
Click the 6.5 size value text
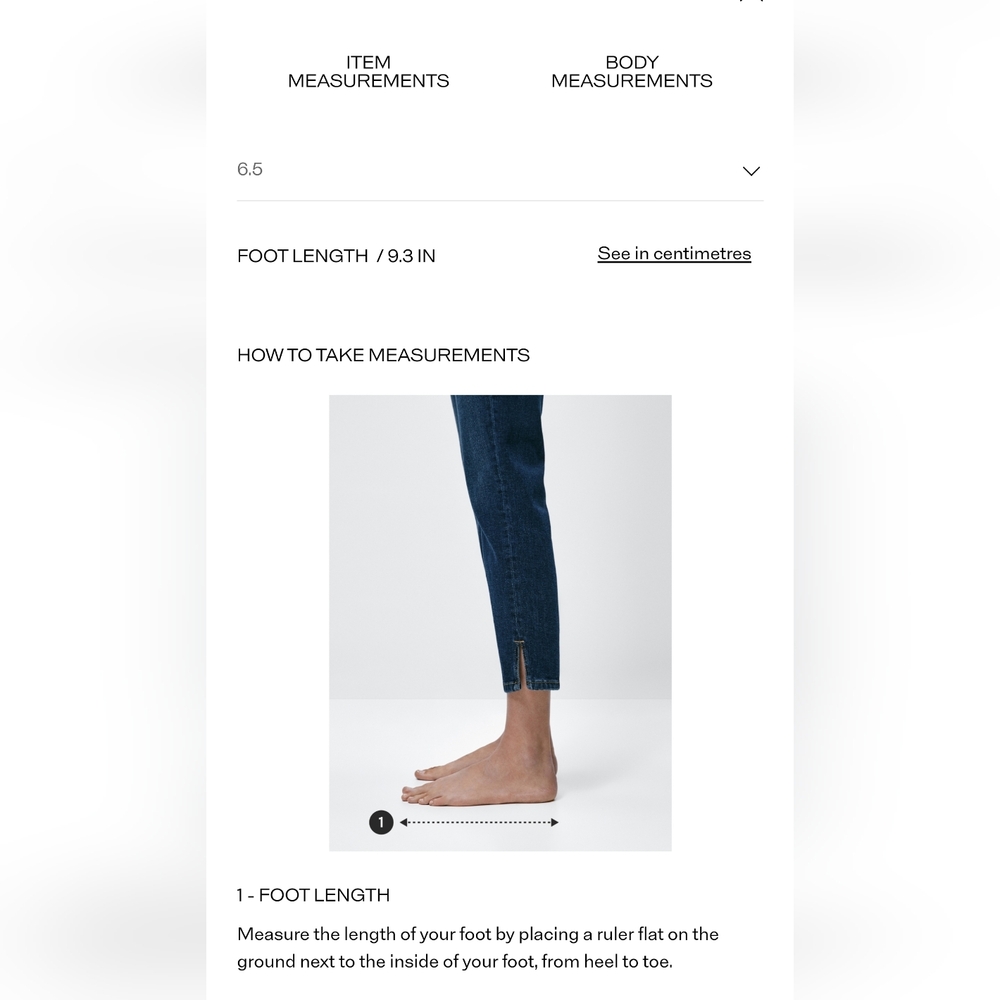pyautogui.click(x=250, y=169)
